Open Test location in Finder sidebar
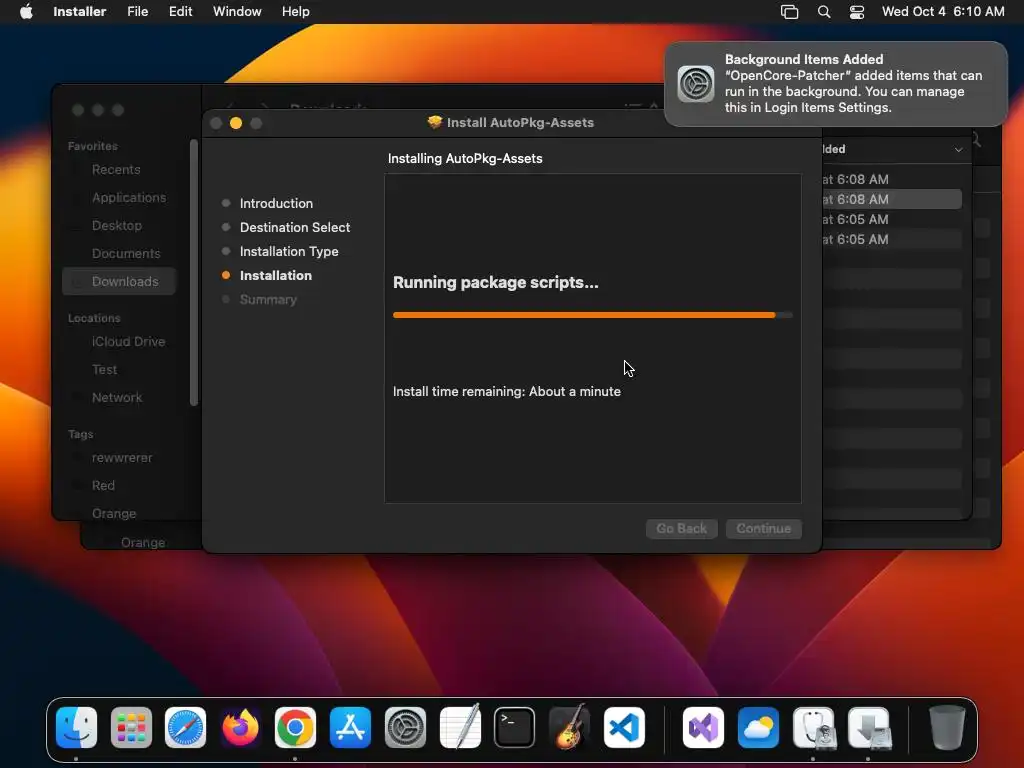 tap(104, 370)
